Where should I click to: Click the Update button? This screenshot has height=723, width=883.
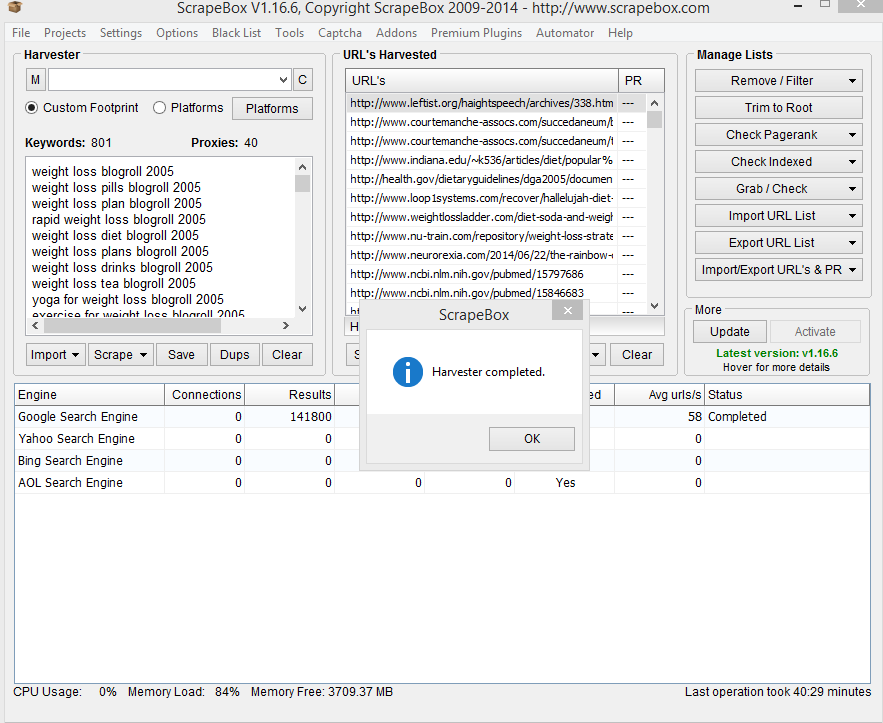[730, 332]
